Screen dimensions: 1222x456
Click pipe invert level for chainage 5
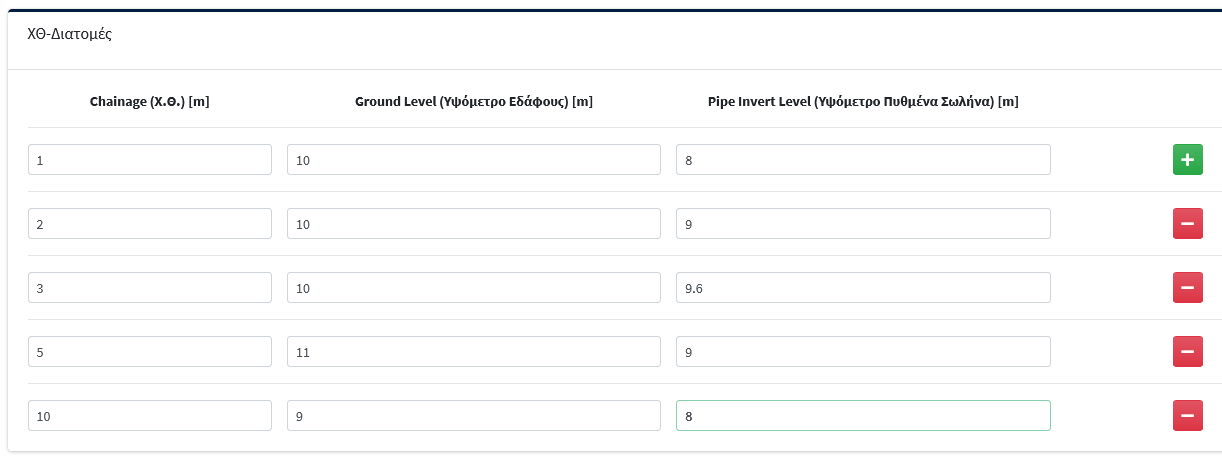(863, 352)
